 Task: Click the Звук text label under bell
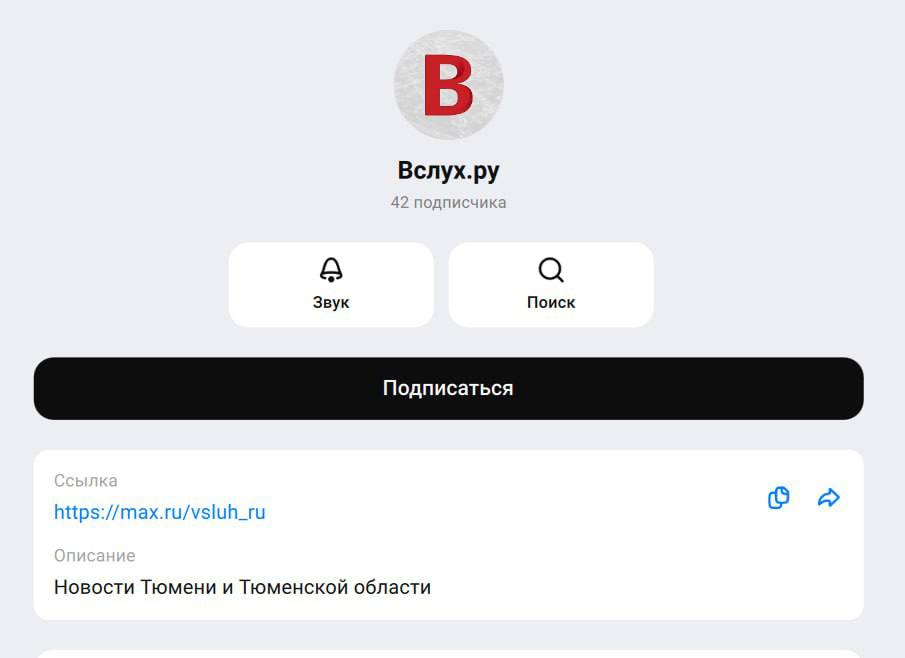tap(331, 302)
